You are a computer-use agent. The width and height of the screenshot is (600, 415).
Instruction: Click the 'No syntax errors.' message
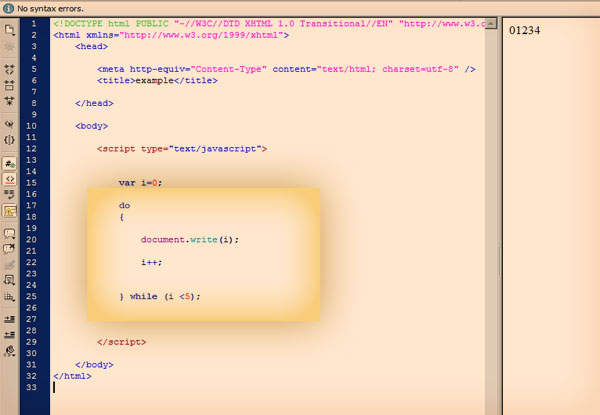point(50,8)
